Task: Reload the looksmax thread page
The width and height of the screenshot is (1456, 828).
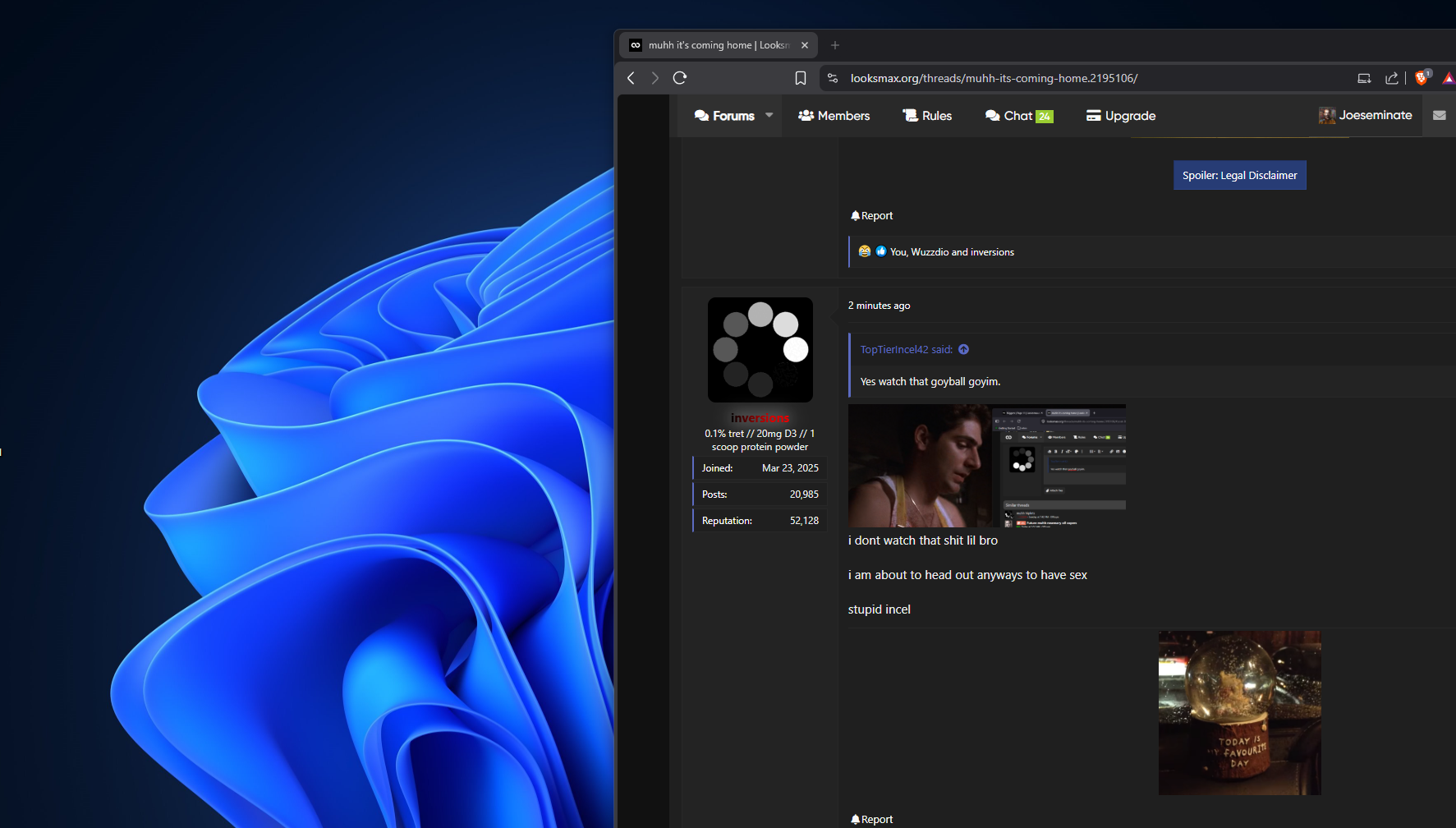Action: [x=680, y=78]
